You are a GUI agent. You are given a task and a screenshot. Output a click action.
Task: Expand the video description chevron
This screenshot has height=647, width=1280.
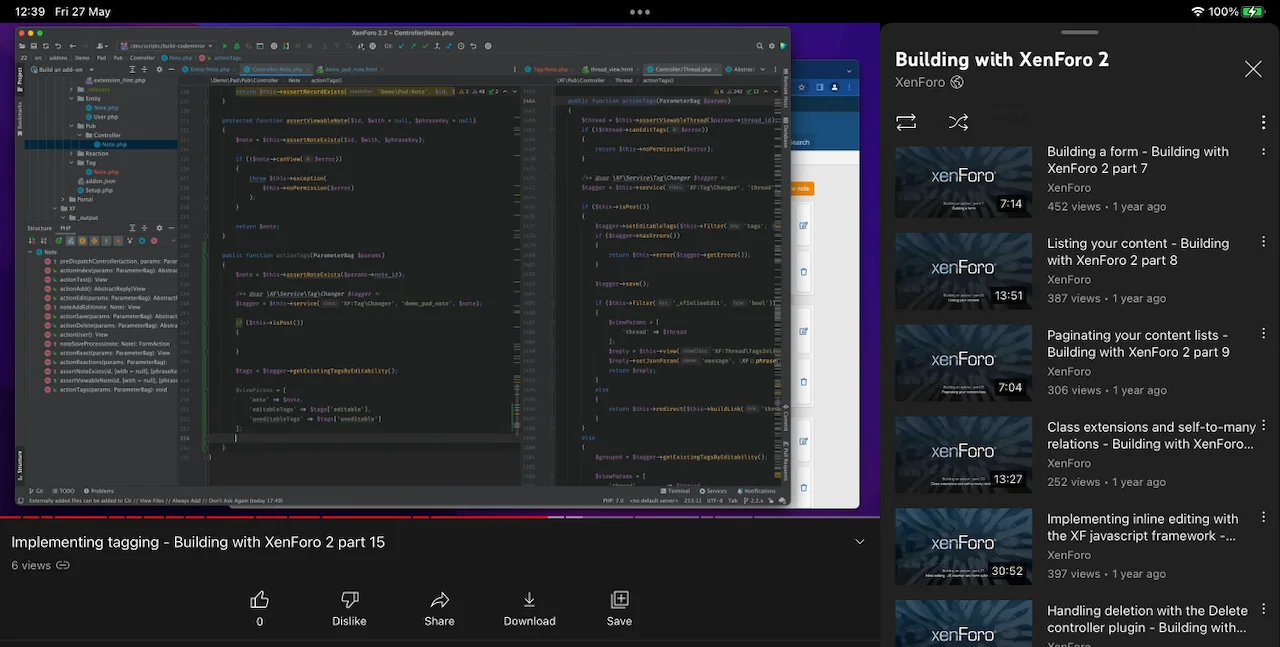[860, 542]
